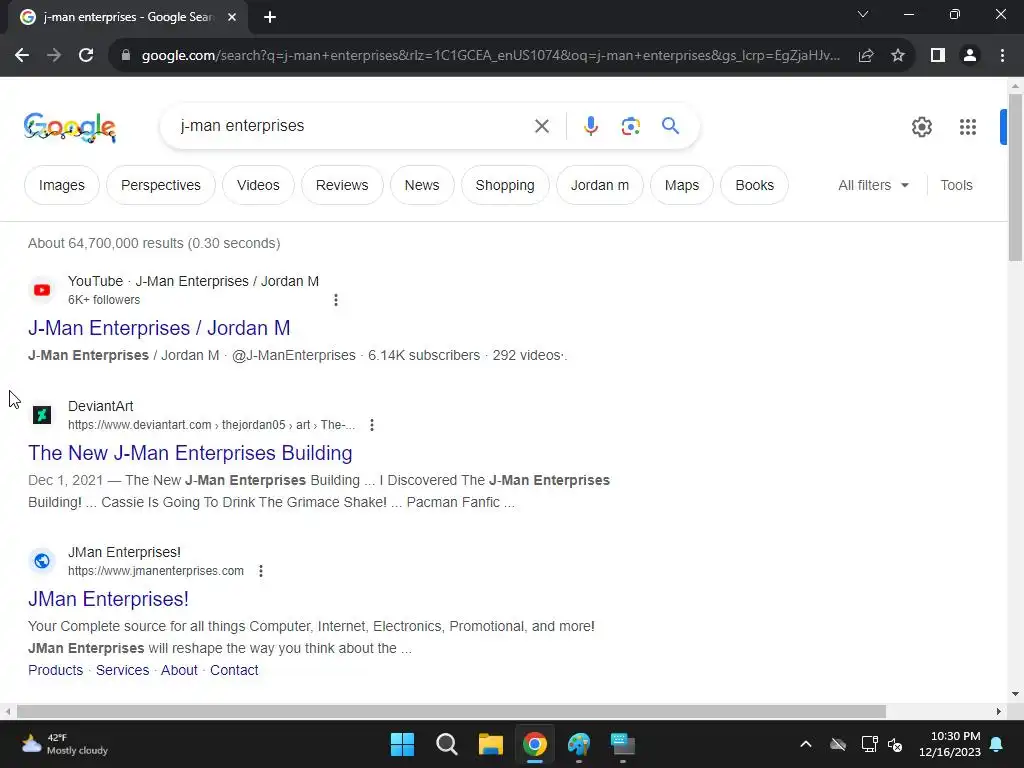Filter results by Images
This screenshot has width=1024, height=768.
click(61, 185)
